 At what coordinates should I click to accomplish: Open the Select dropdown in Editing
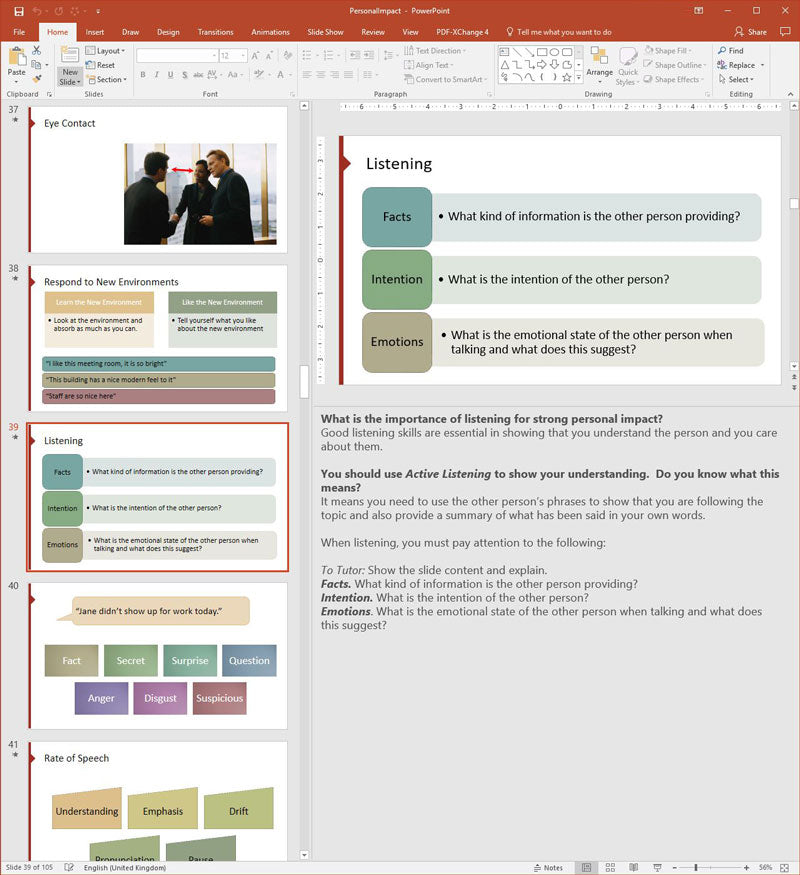click(736, 79)
